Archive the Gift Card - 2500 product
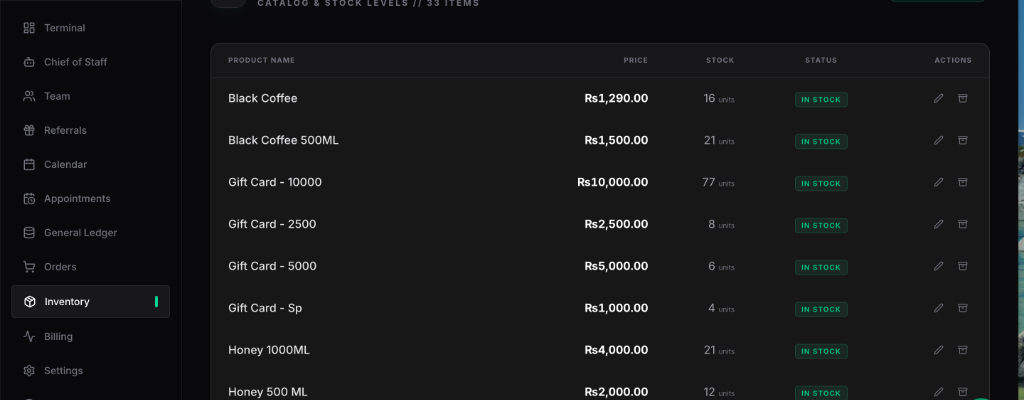 pyautogui.click(x=963, y=224)
